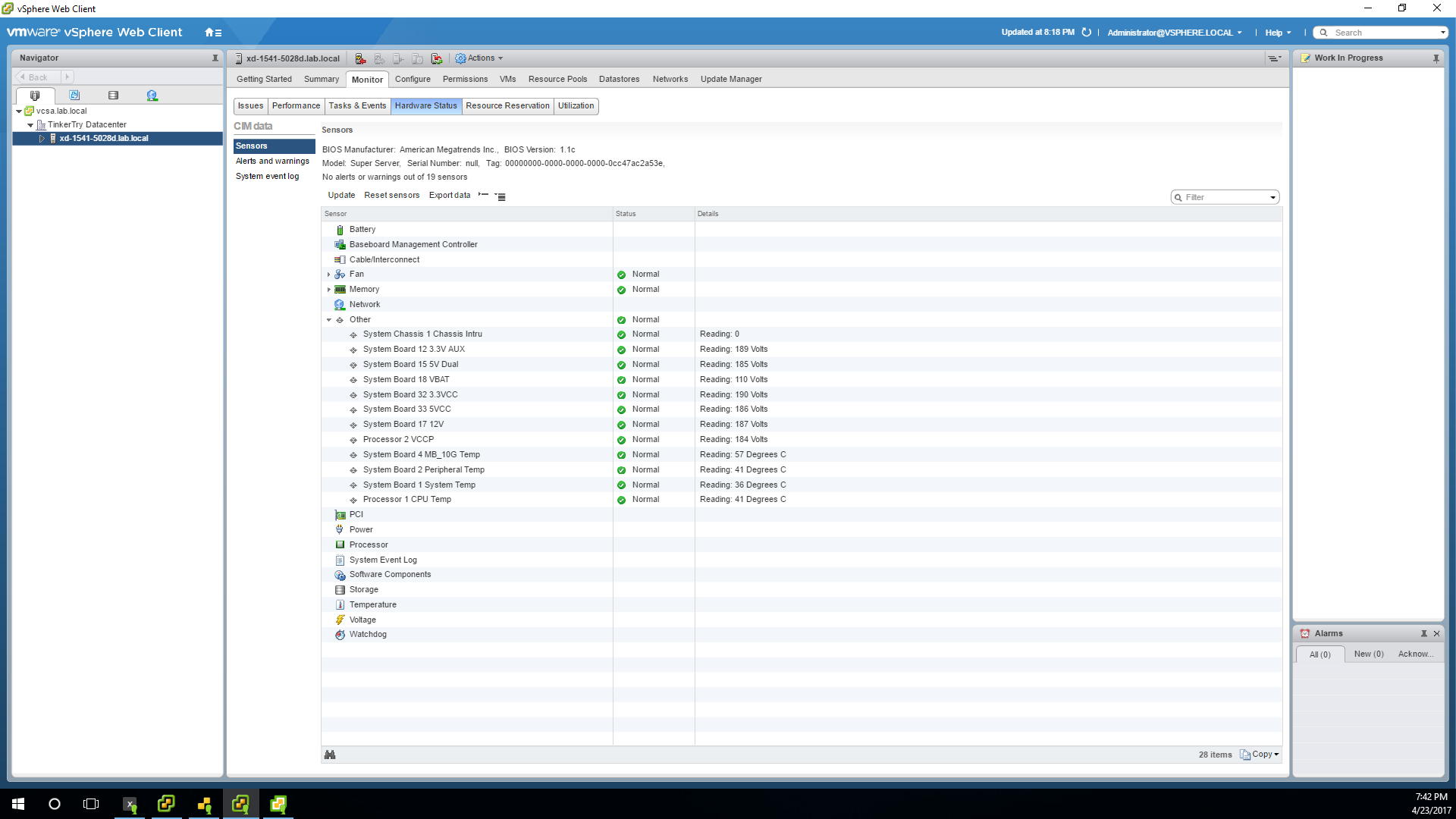Screen dimensions: 1456x819
Task: Select the System Board 17 12V row
Action: pyautogui.click(x=802, y=425)
